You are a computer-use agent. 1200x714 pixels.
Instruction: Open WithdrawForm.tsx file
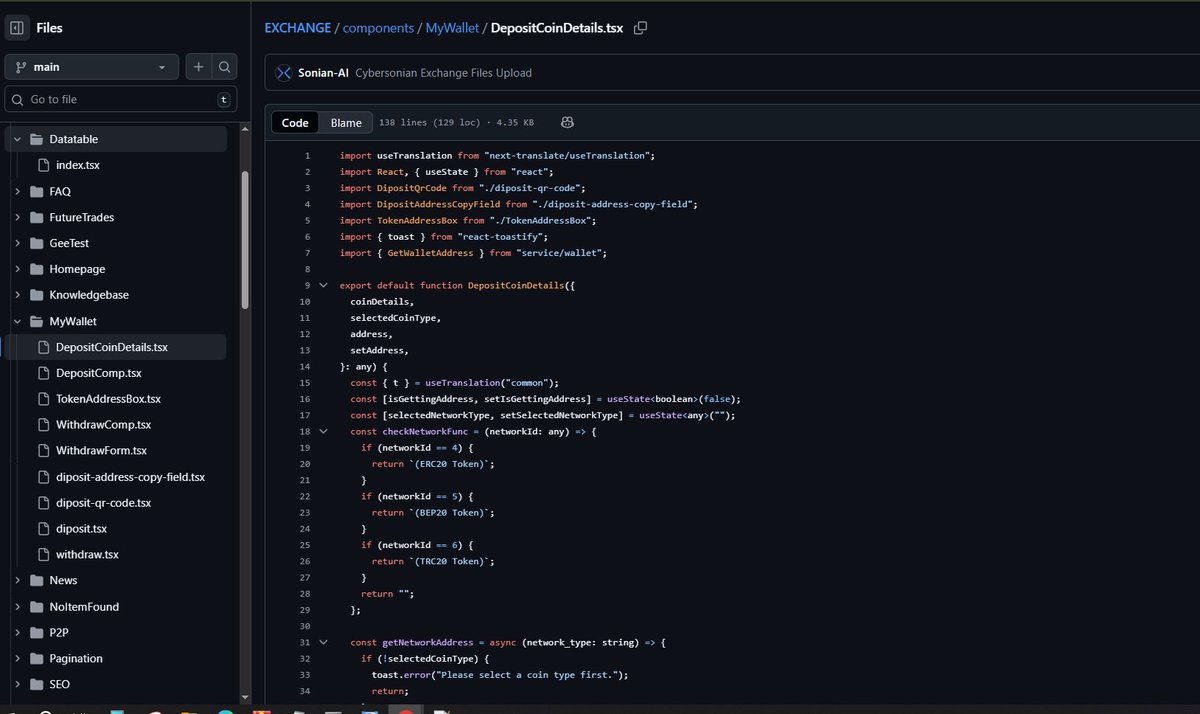pos(101,451)
